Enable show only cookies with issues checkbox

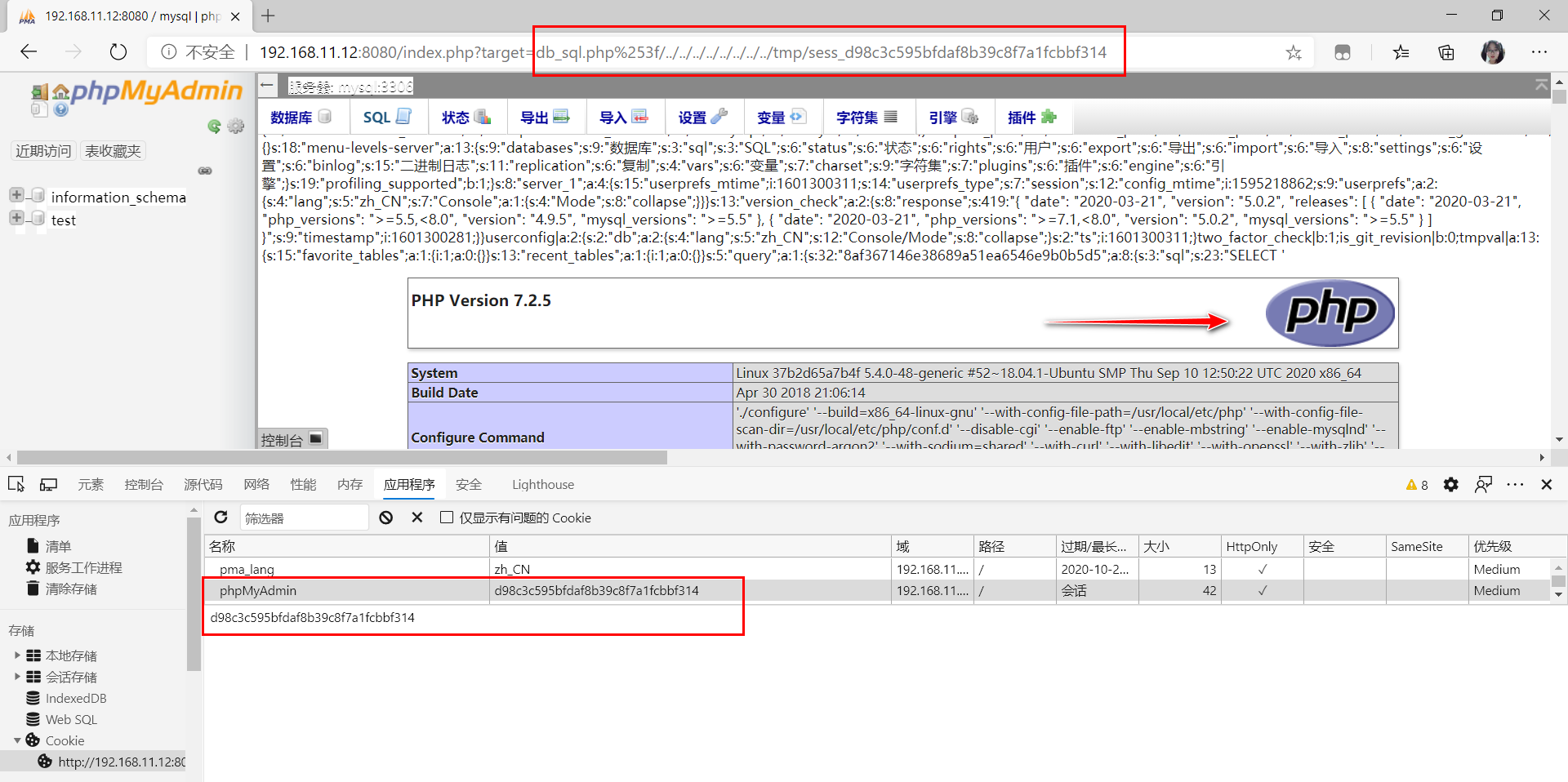click(447, 518)
